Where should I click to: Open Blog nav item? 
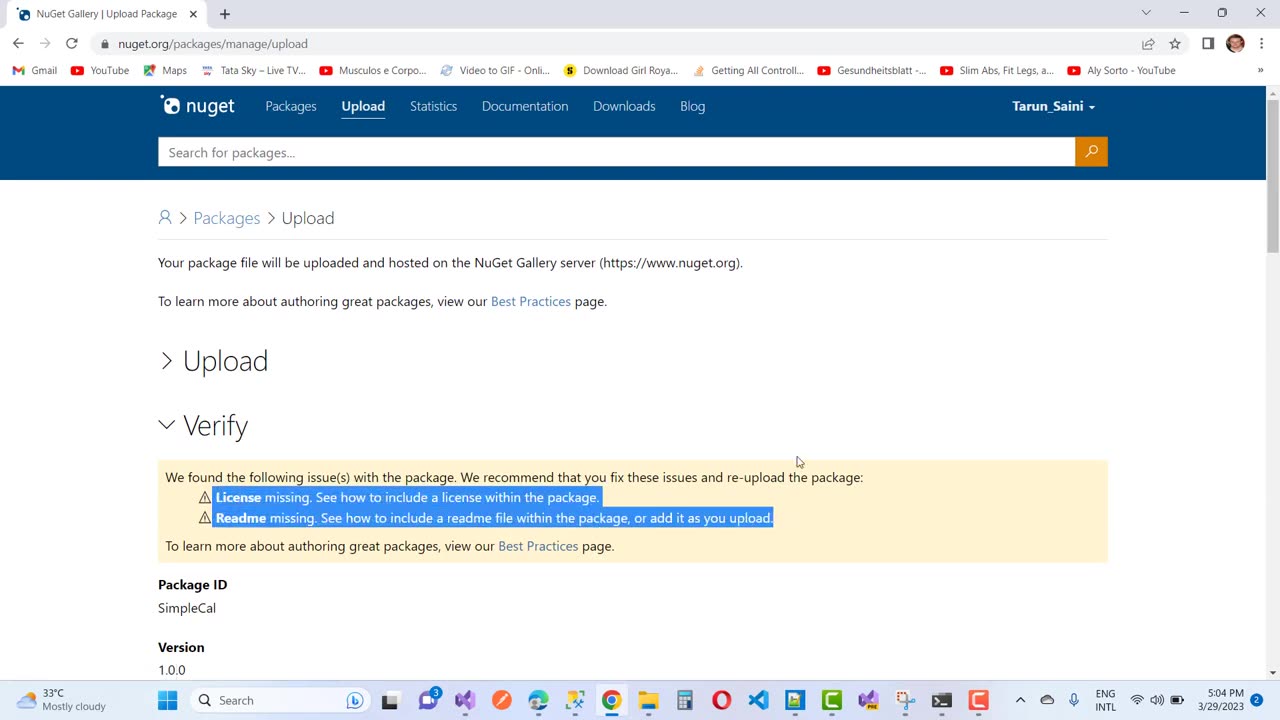693,106
